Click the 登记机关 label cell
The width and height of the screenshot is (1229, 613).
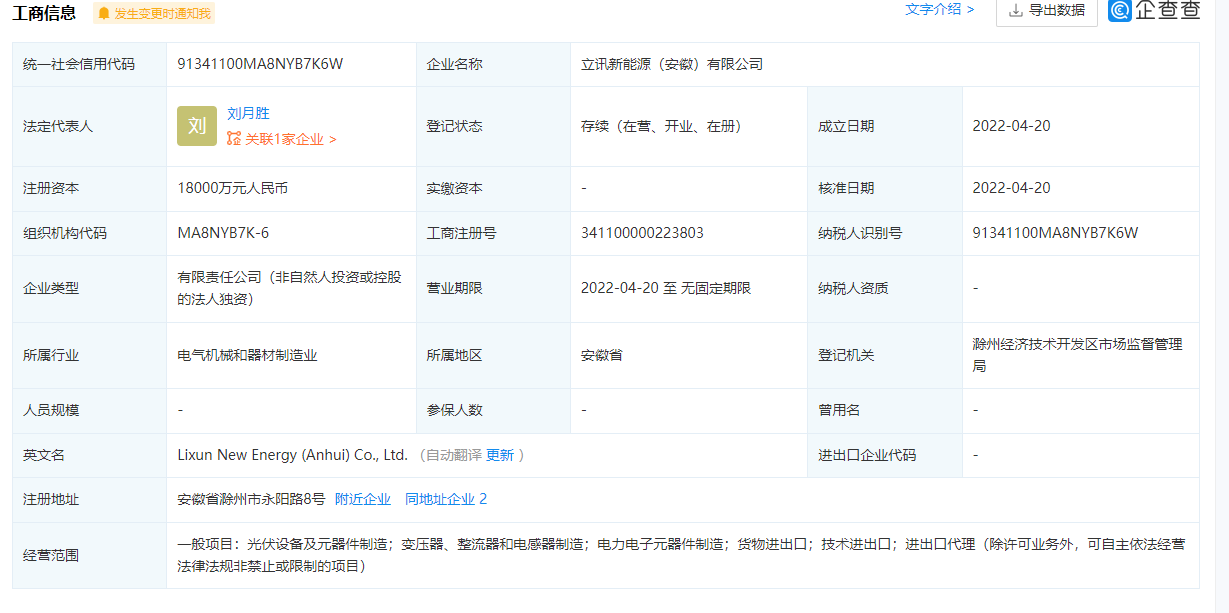coord(885,355)
